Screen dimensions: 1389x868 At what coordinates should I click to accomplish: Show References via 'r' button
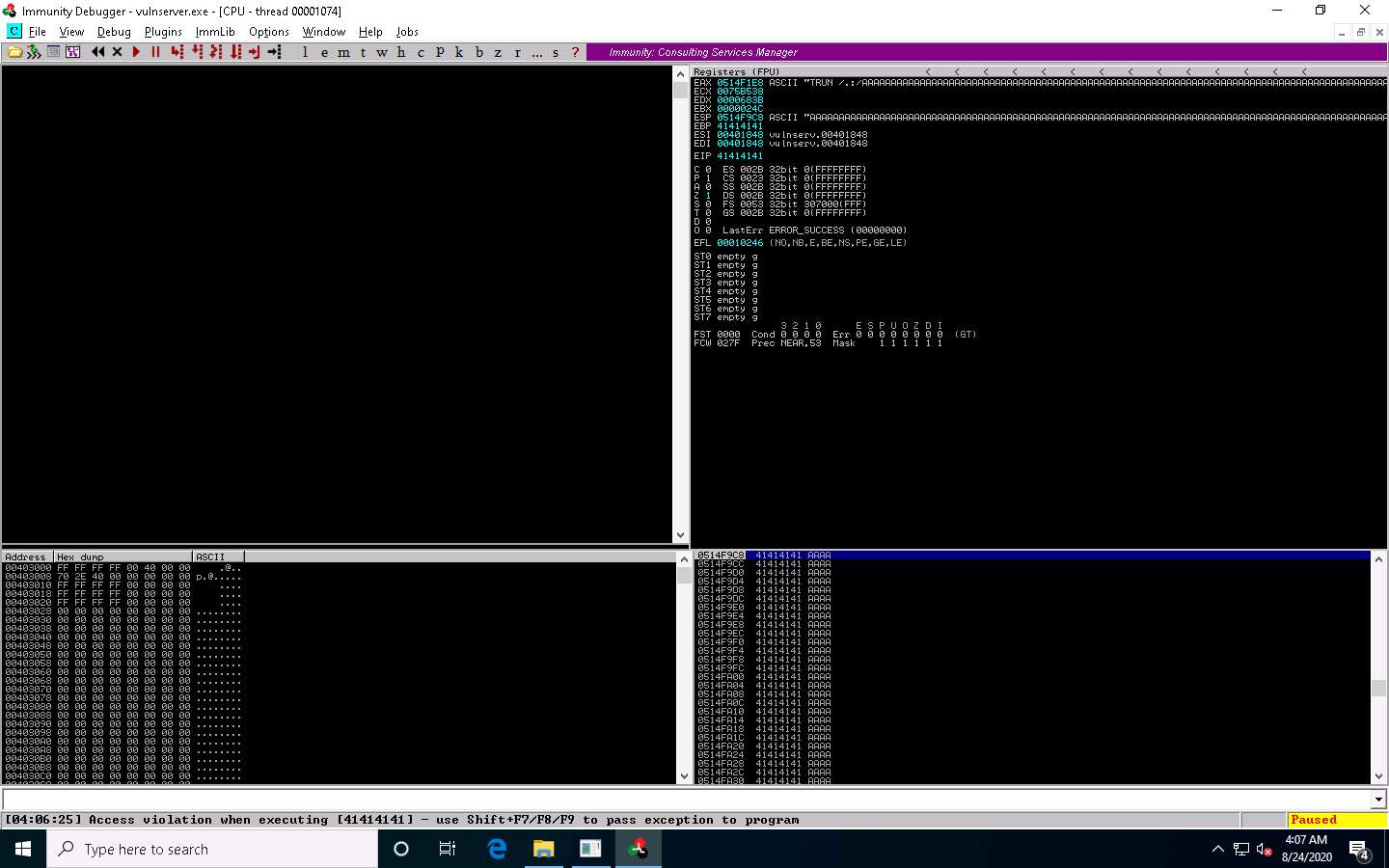coord(517,52)
